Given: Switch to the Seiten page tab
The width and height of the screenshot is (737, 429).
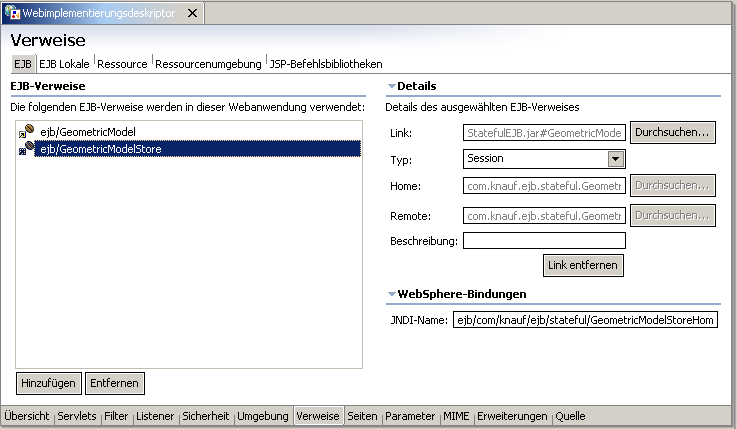Looking at the screenshot, I should [362, 416].
